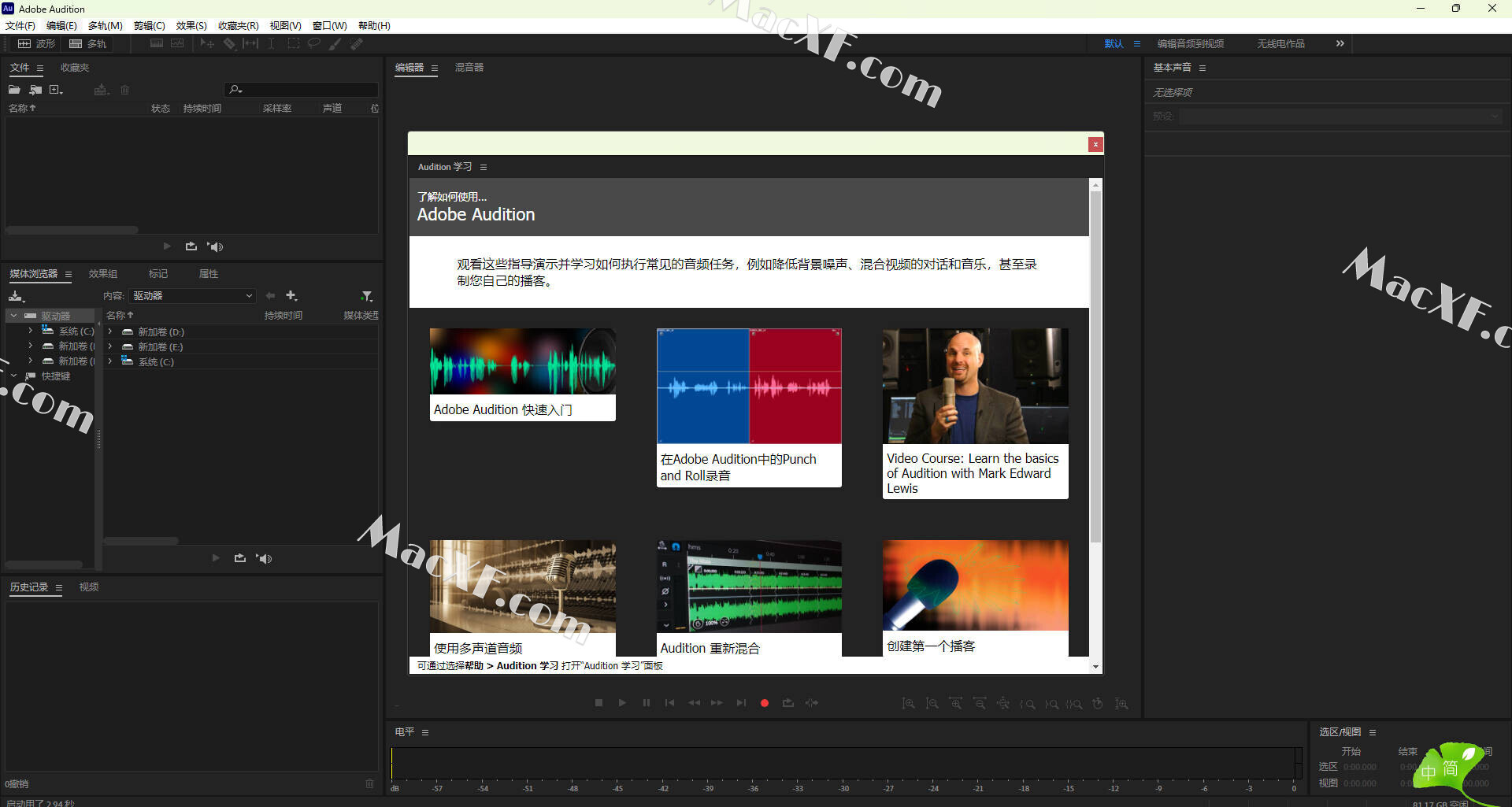Select the Razor tool
The image size is (1512, 807).
(229, 44)
